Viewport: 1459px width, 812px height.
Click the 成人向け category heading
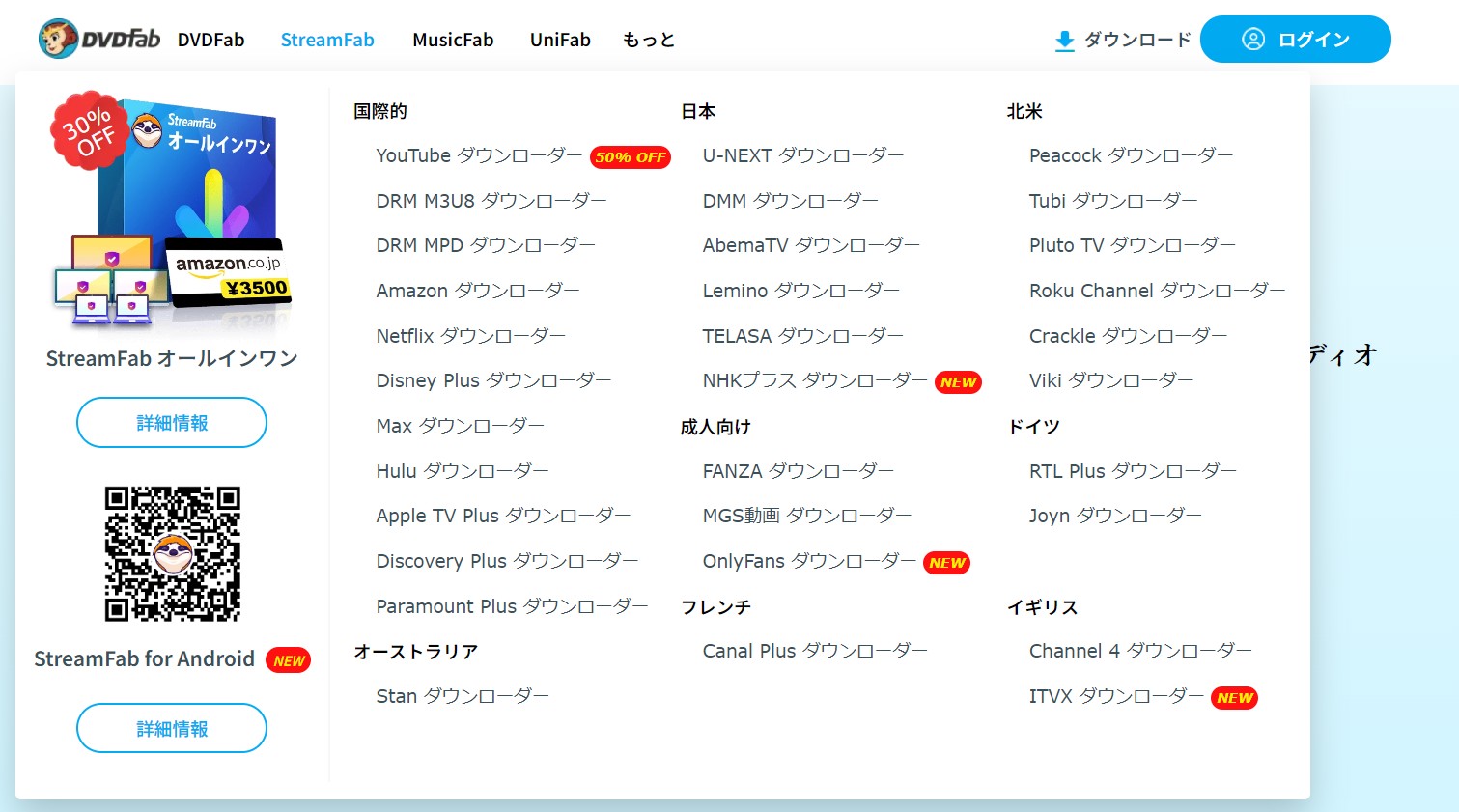(x=715, y=427)
